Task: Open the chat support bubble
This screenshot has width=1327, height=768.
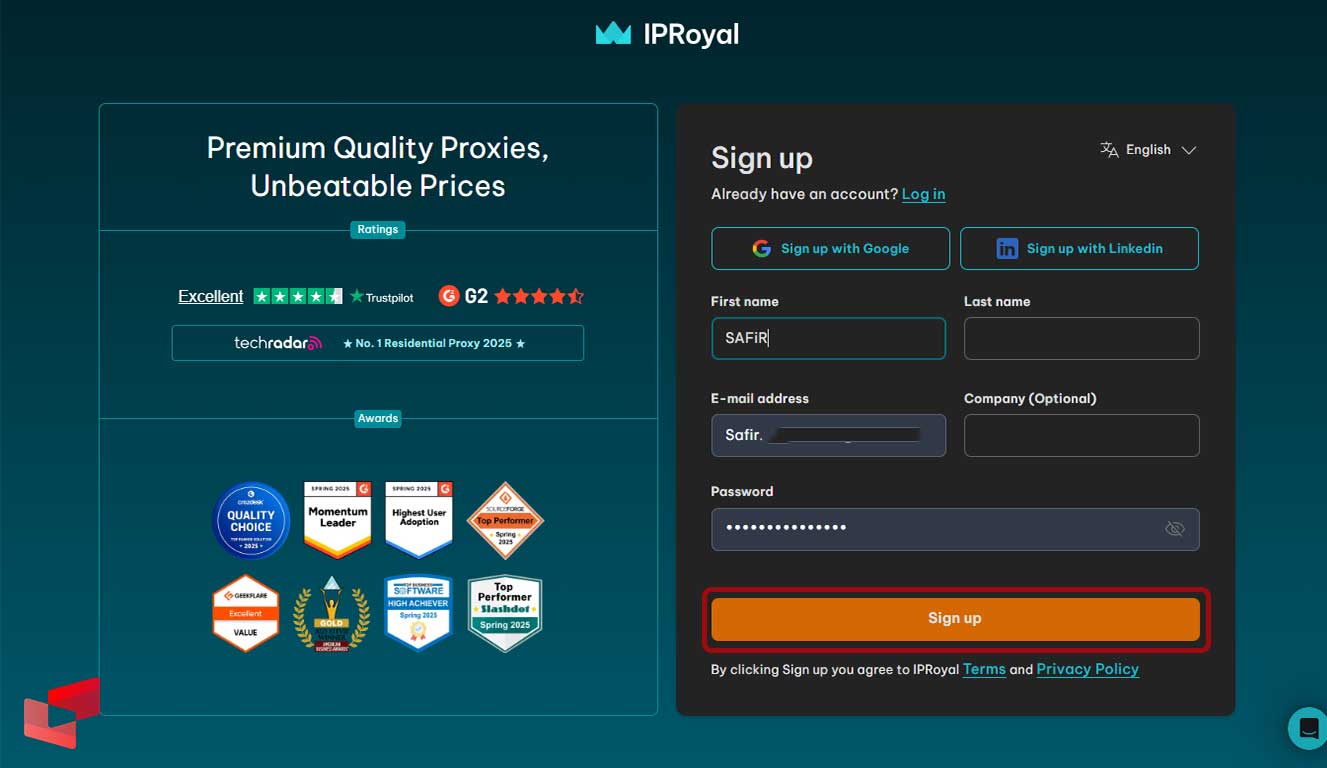Action: tap(1307, 728)
